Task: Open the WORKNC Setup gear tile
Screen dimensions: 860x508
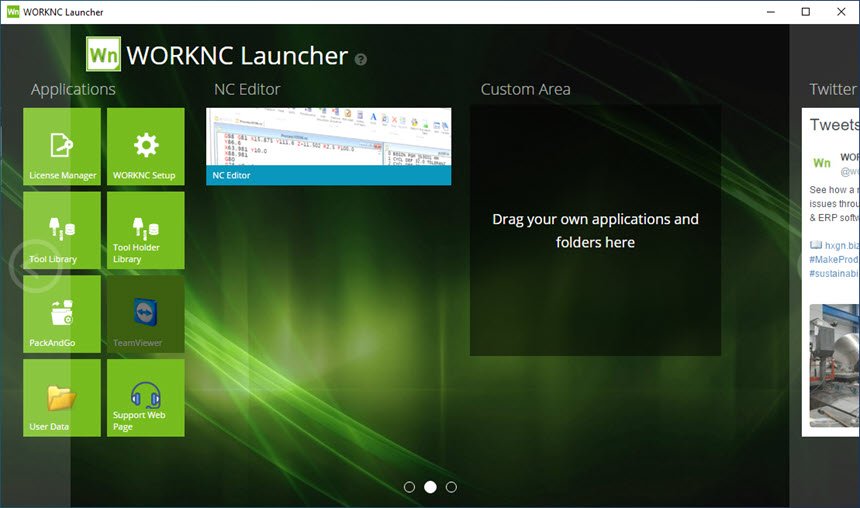Action: pos(146,146)
